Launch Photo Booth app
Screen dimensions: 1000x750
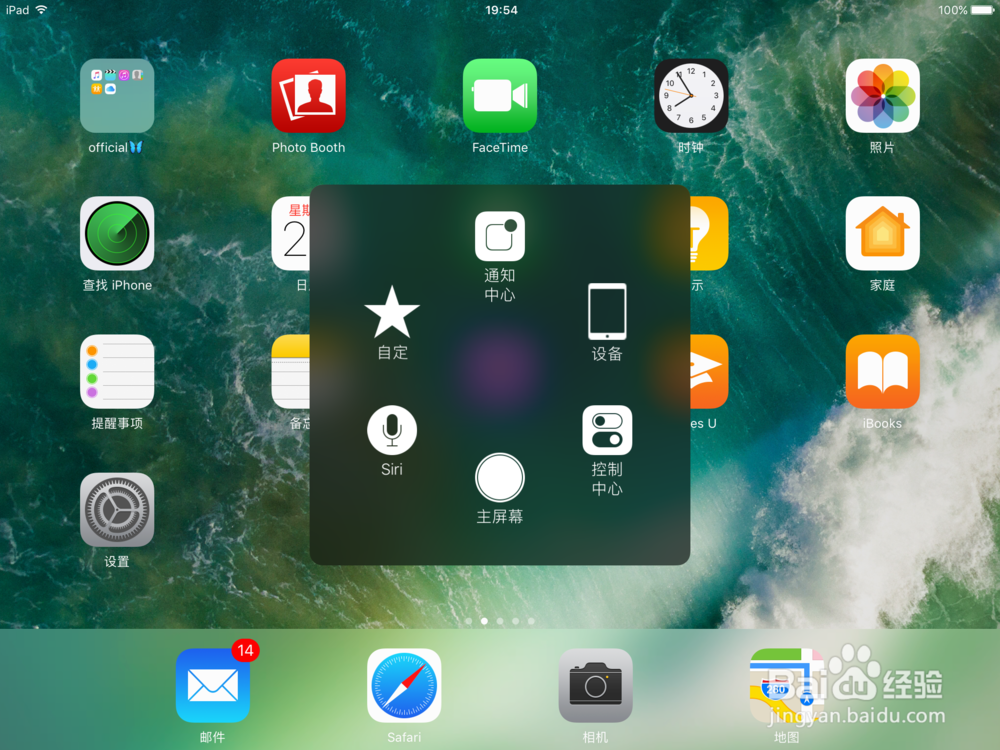click(x=308, y=96)
